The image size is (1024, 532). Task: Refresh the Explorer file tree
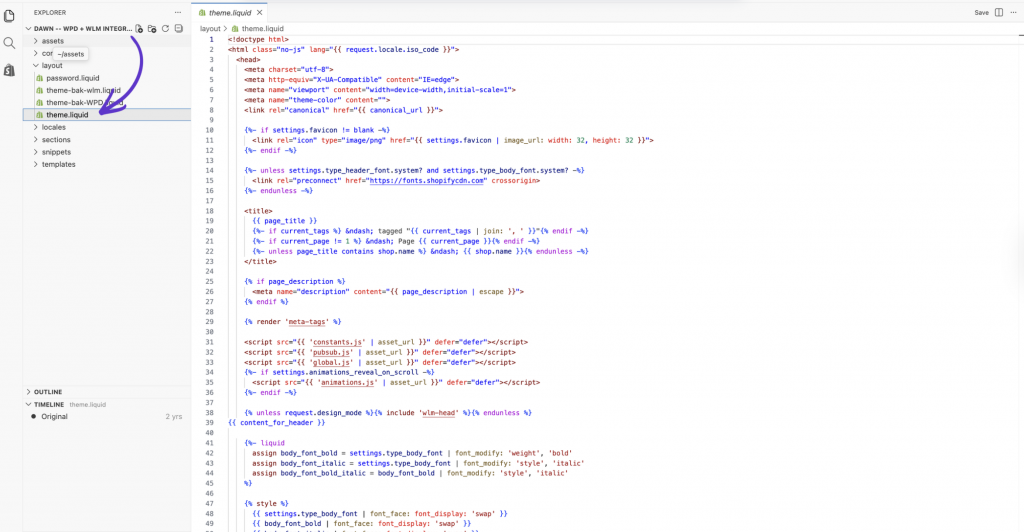[165, 29]
